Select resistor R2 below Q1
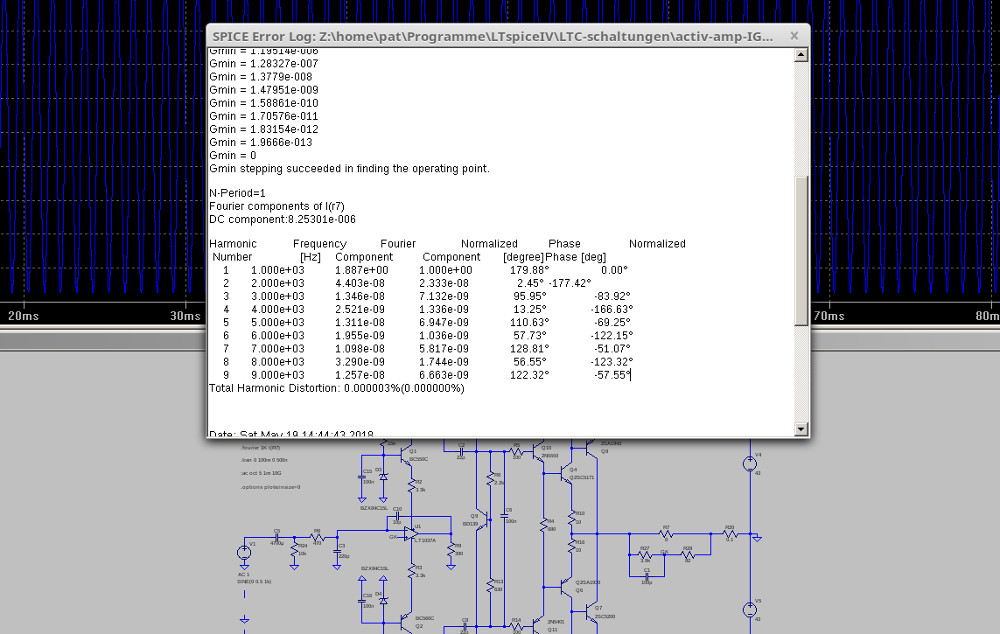Image resolution: width=1000 pixels, height=634 pixels. tap(412, 484)
